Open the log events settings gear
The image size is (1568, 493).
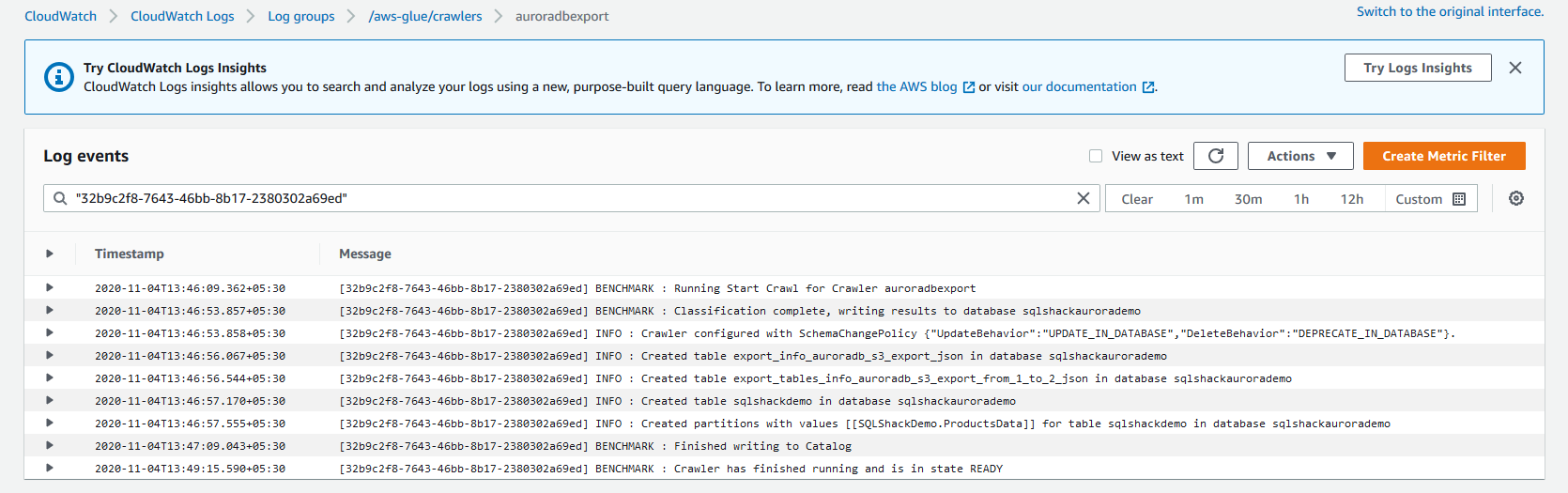[1516, 198]
